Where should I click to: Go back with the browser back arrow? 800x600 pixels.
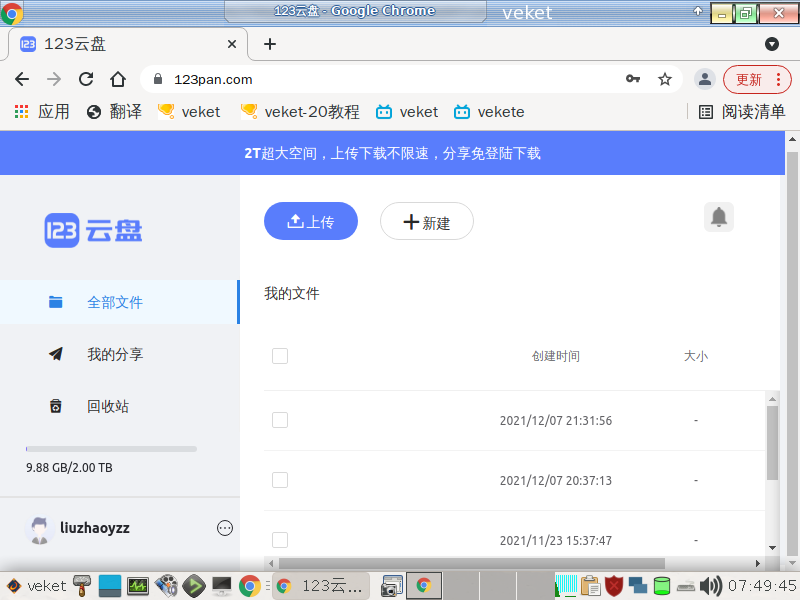click(x=22, y=79)
